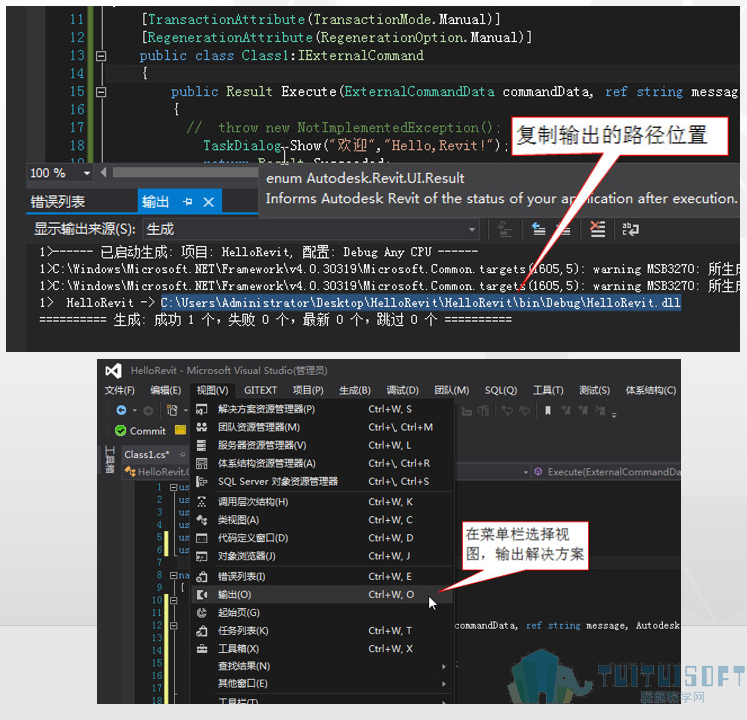This screenshot has height=720, width=747.
Task: Open the 生成(B) menu
Action: tap(355, 390)
